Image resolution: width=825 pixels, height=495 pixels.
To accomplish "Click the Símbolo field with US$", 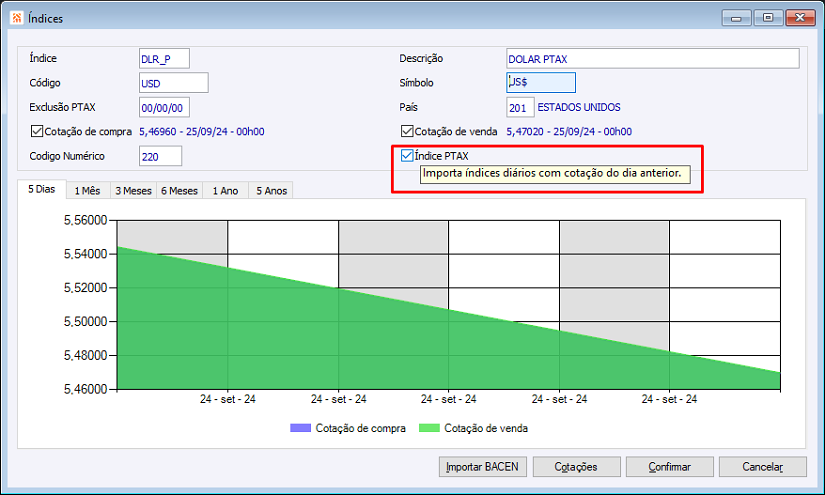I will (x=541, y=83).
